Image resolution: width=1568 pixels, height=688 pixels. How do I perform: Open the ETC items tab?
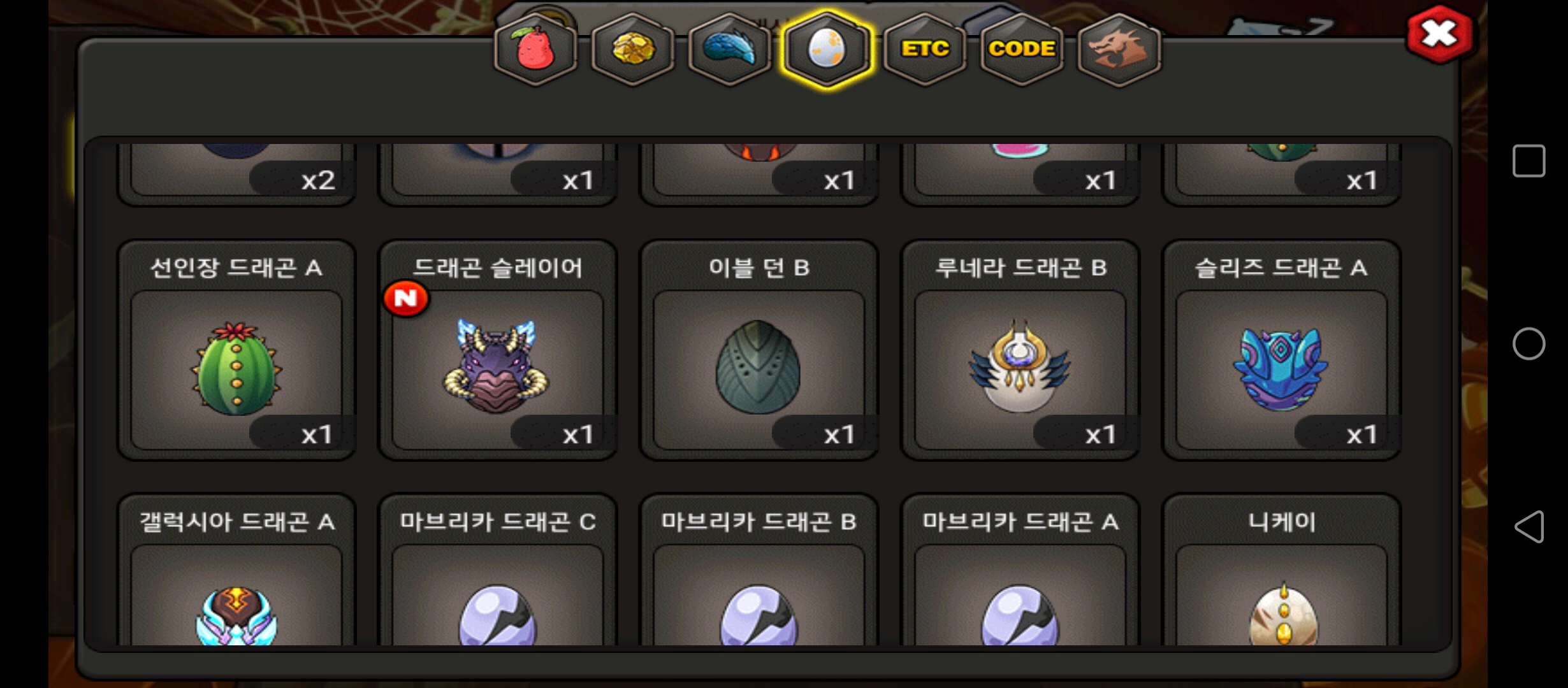(x=925, y=50)
